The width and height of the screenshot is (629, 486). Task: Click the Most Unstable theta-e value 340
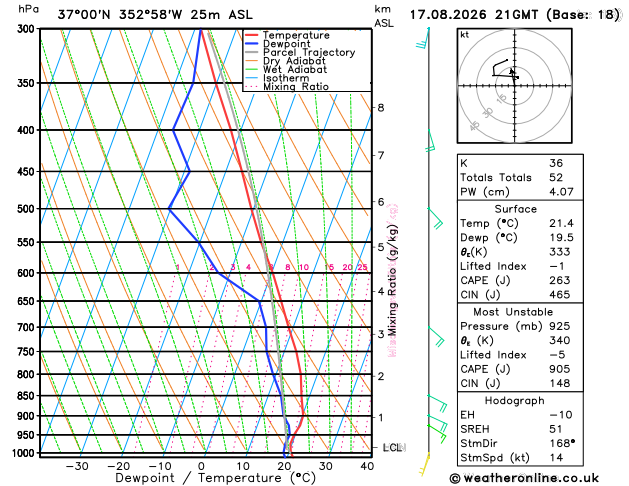point(560,340)
